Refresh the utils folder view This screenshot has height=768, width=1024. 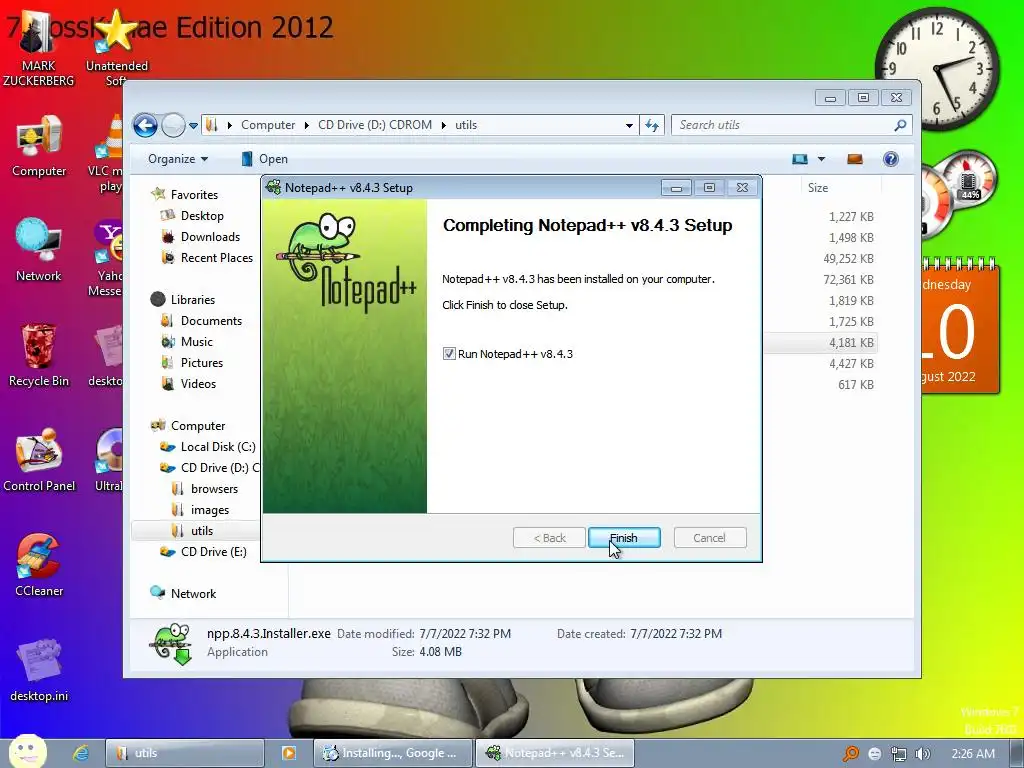(x=652, y=125)
